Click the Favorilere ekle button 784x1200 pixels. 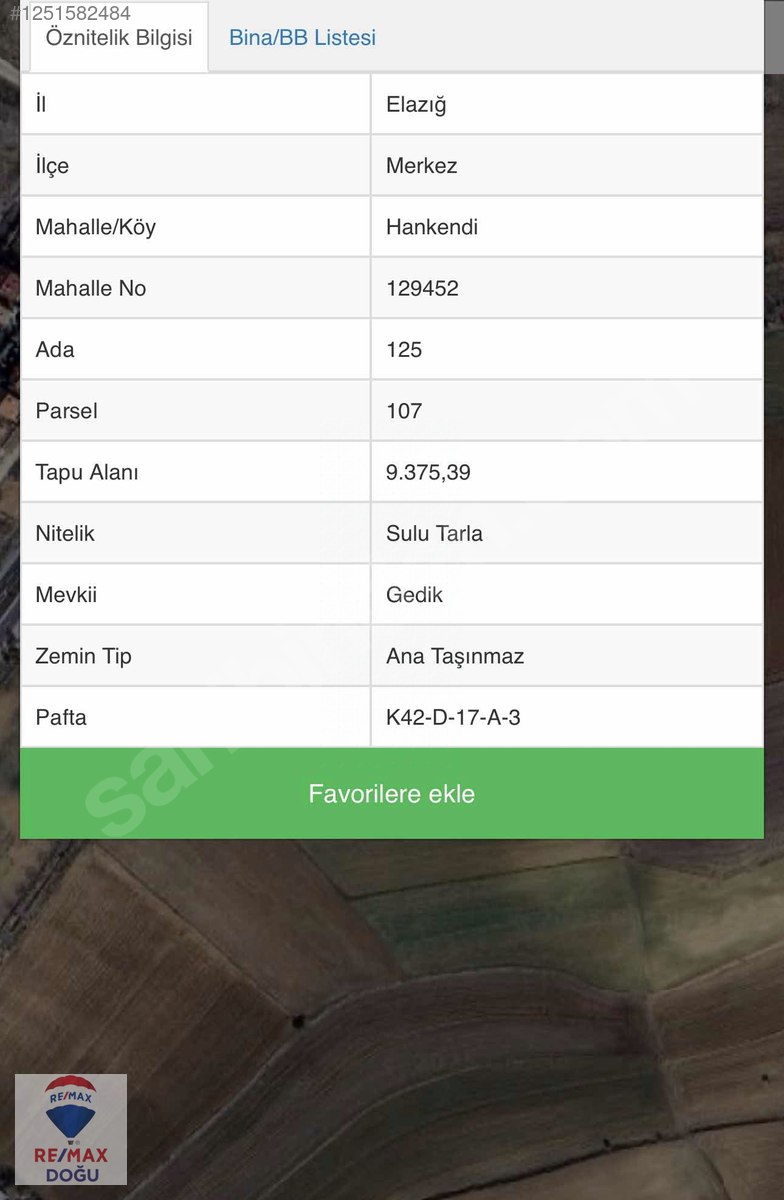point(392,794)
